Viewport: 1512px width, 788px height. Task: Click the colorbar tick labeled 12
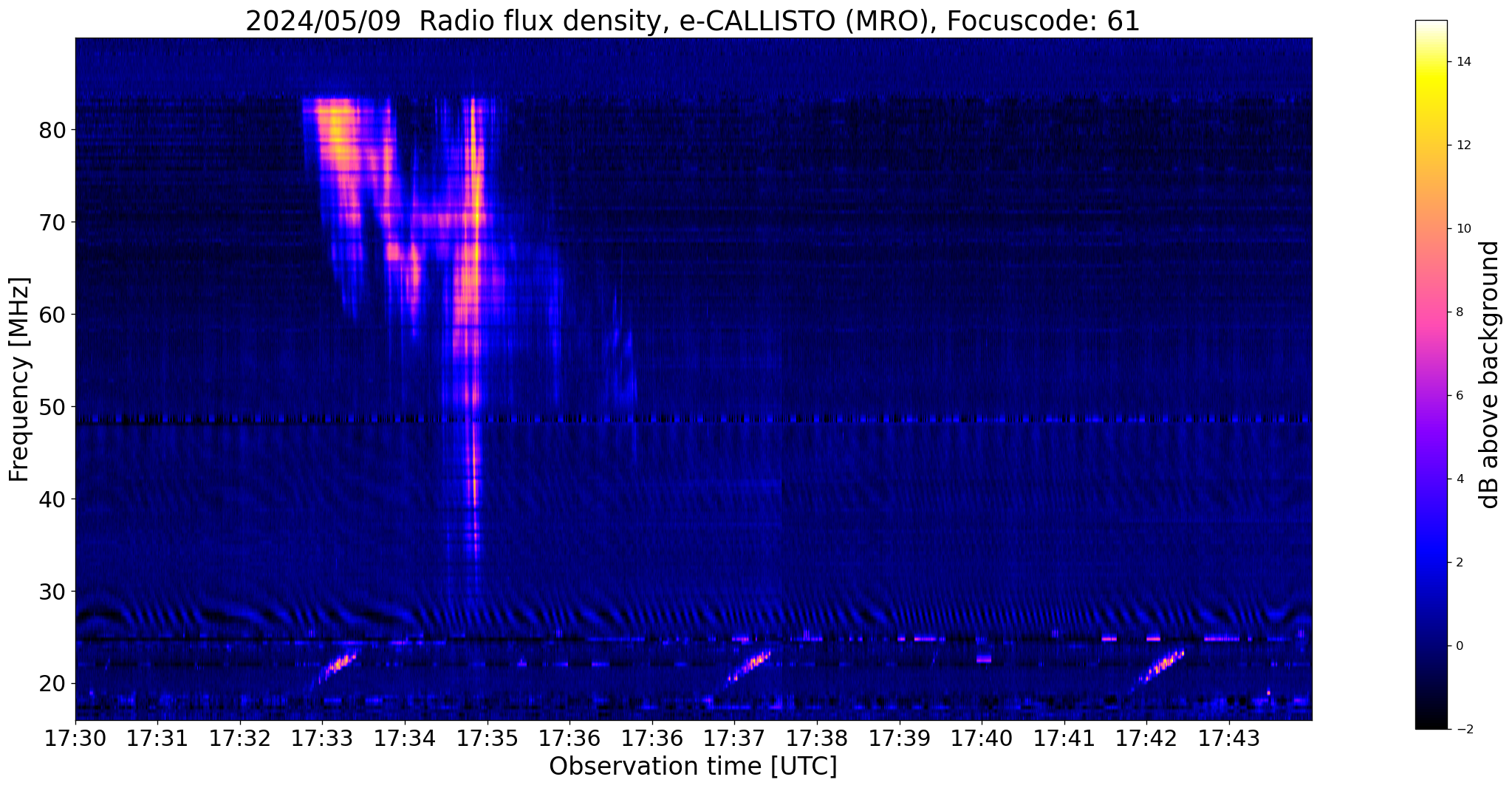pos(1463,145)
